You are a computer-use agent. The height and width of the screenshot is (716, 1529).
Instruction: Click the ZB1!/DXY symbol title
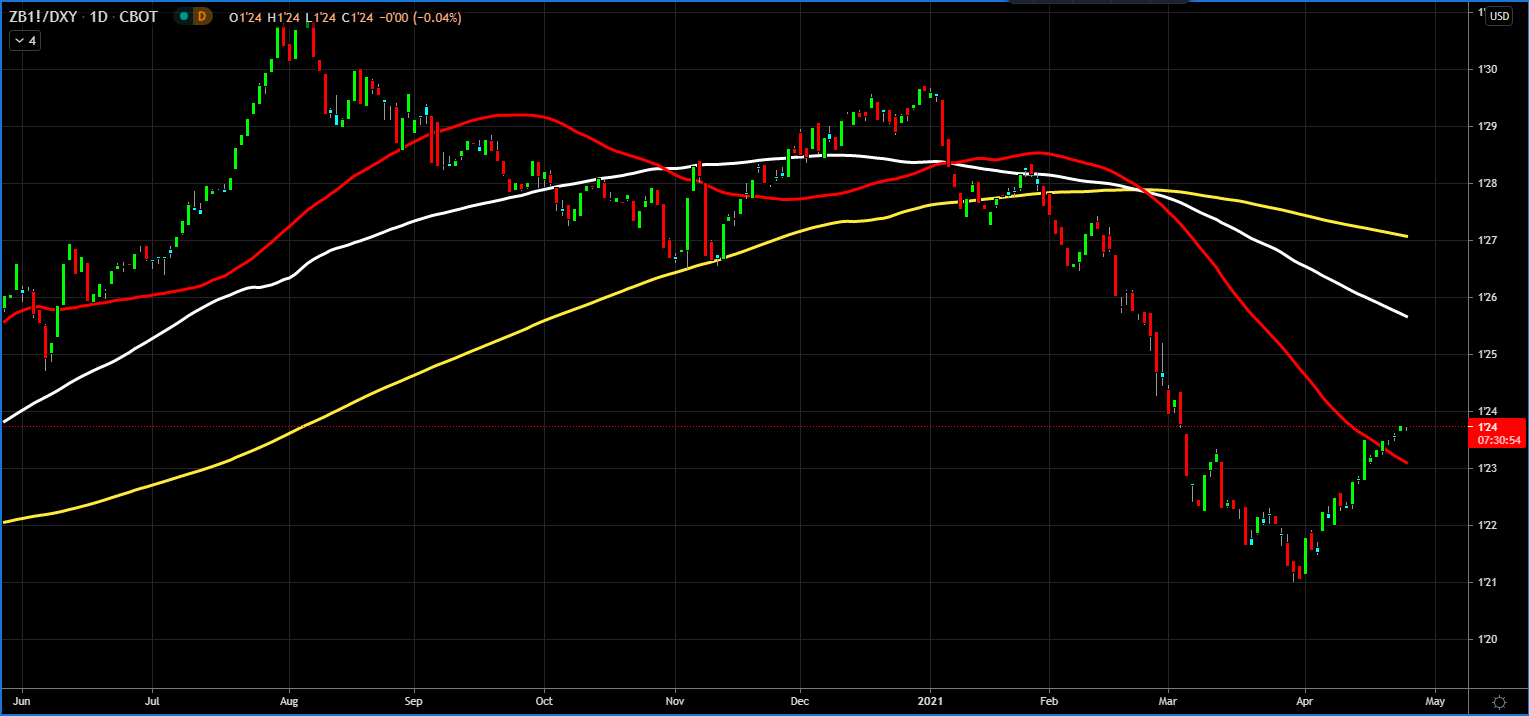coord(44,17)
